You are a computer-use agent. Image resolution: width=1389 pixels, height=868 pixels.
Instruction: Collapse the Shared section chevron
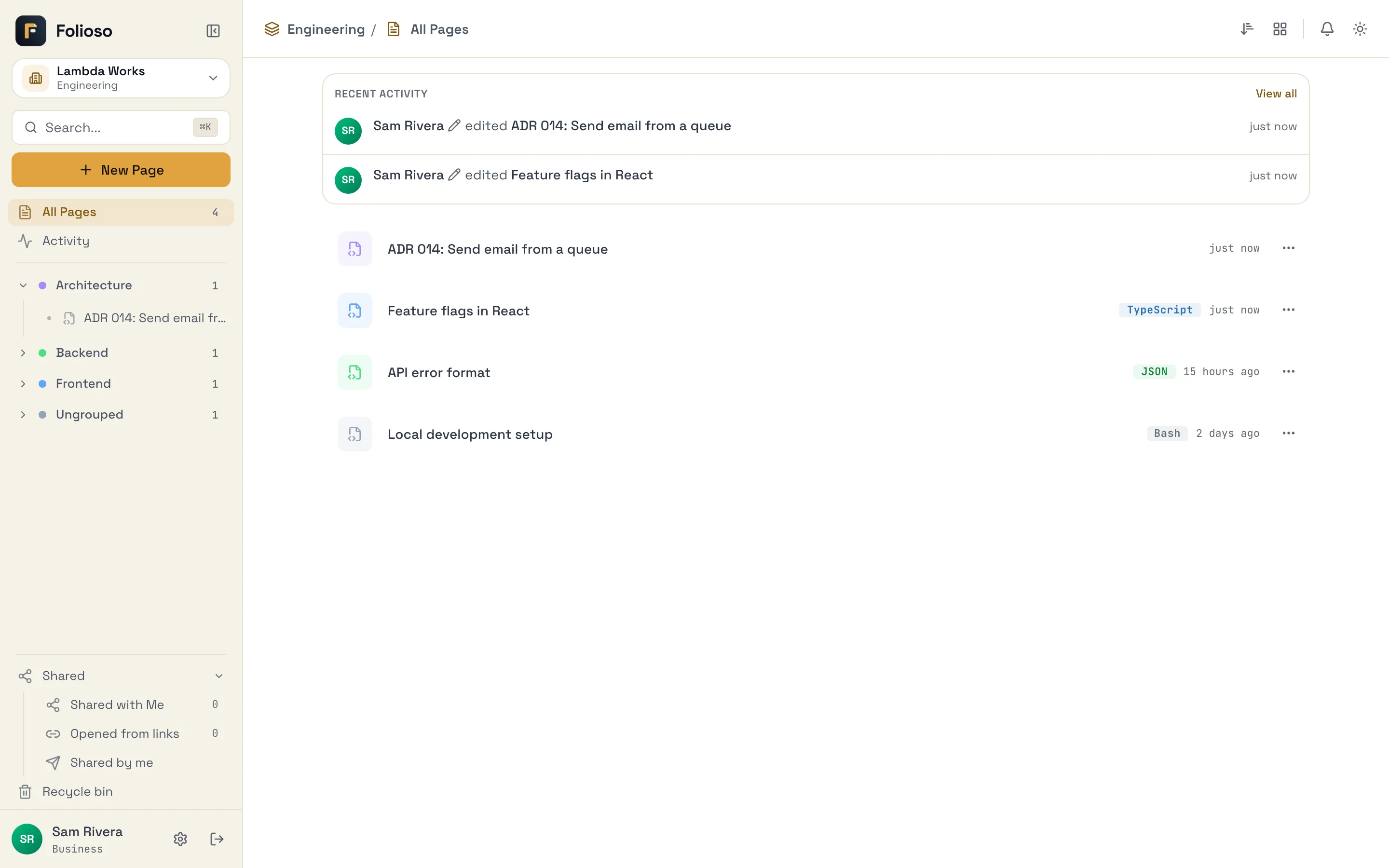(x=218, y=676)
